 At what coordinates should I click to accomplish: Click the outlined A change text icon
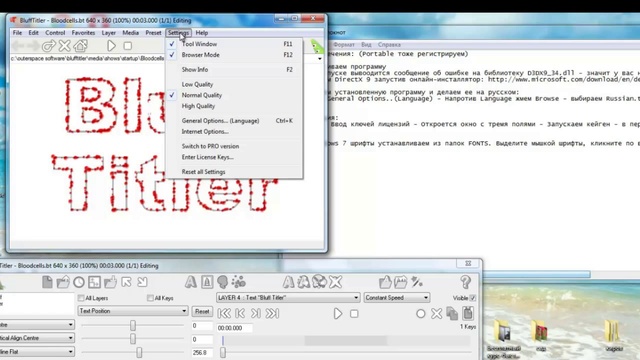pyautogui.click(x=288, y=282)
